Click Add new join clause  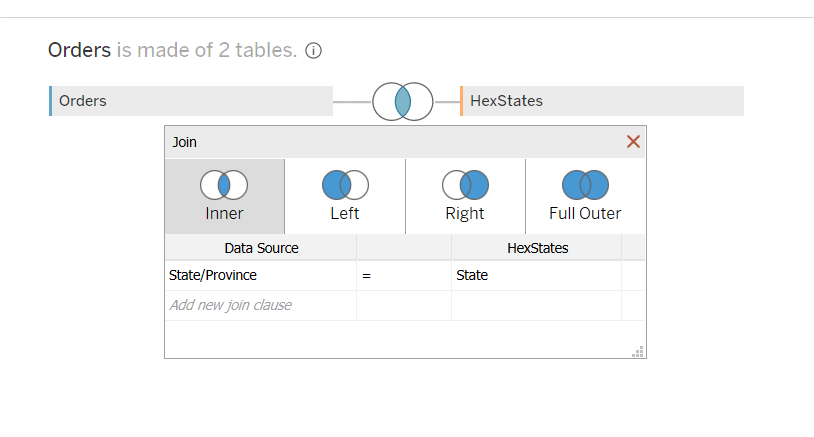(231, 305)
